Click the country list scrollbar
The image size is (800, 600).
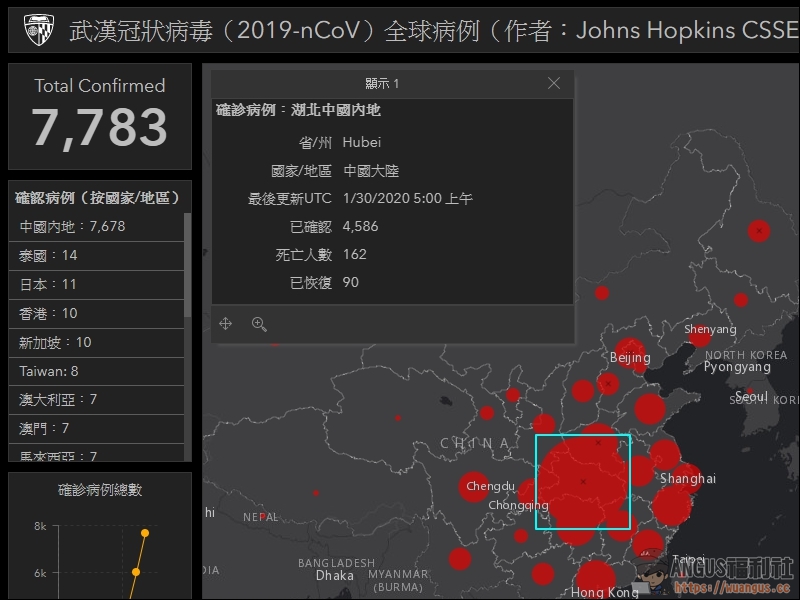tap(187, 265)
